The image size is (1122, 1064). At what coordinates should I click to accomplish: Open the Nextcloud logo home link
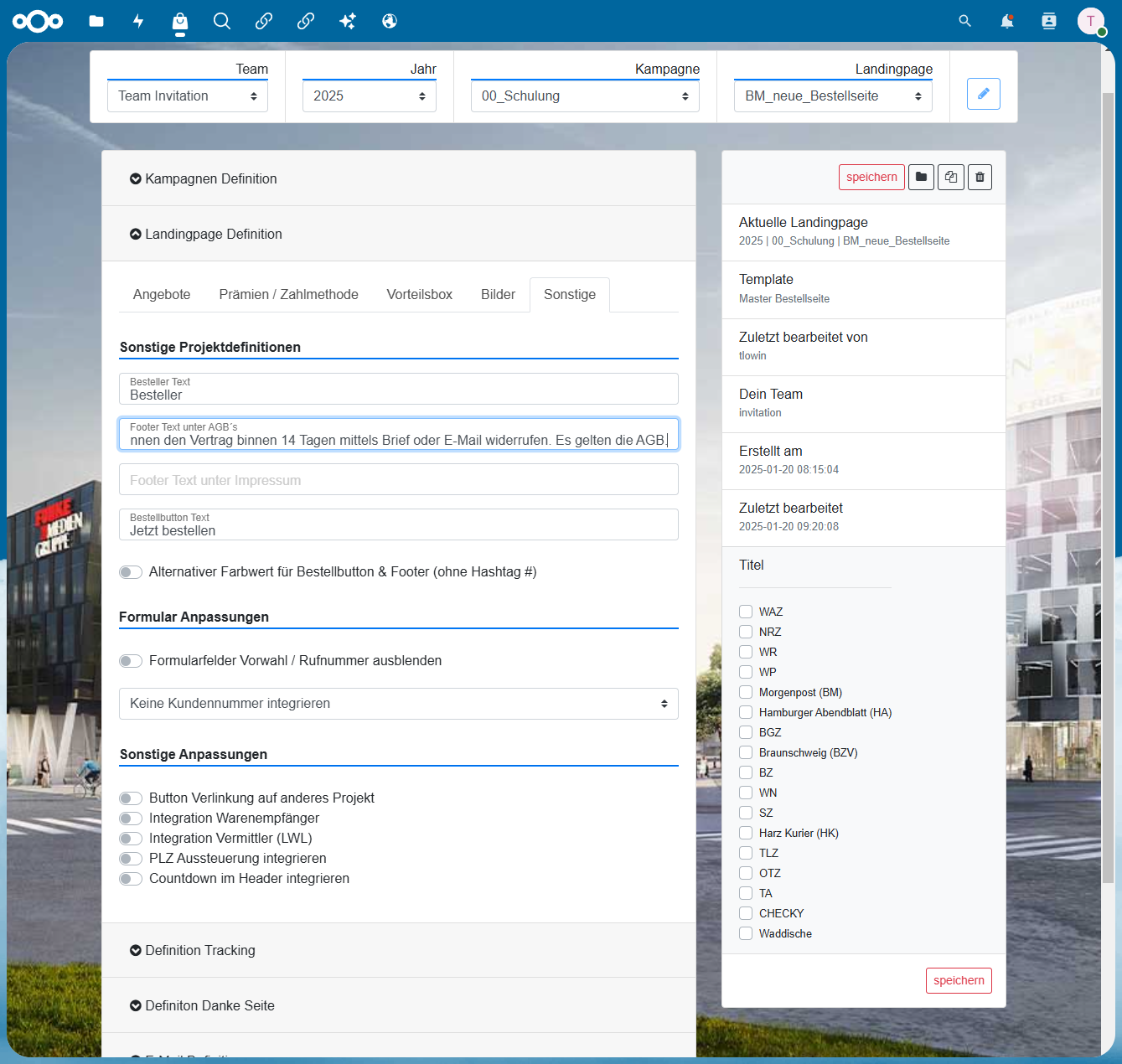click(x=38, y=21)
